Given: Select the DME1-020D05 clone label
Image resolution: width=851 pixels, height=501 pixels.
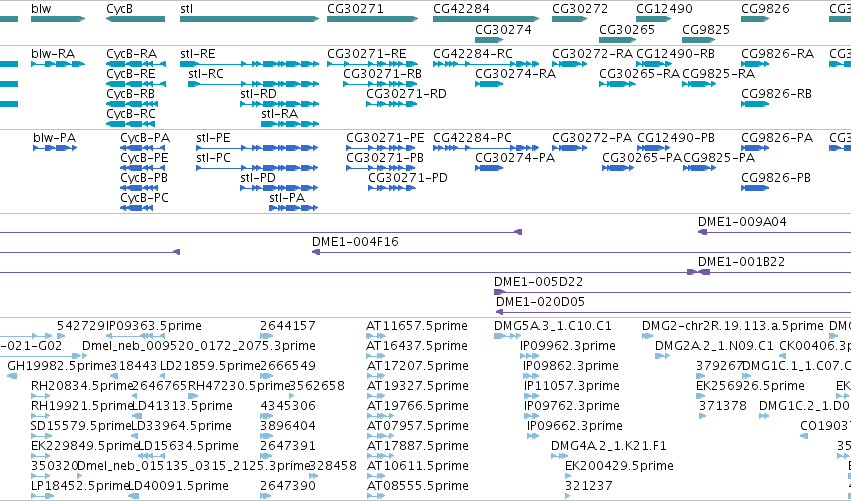Looking at the screenshot, I should pos(541,302).
